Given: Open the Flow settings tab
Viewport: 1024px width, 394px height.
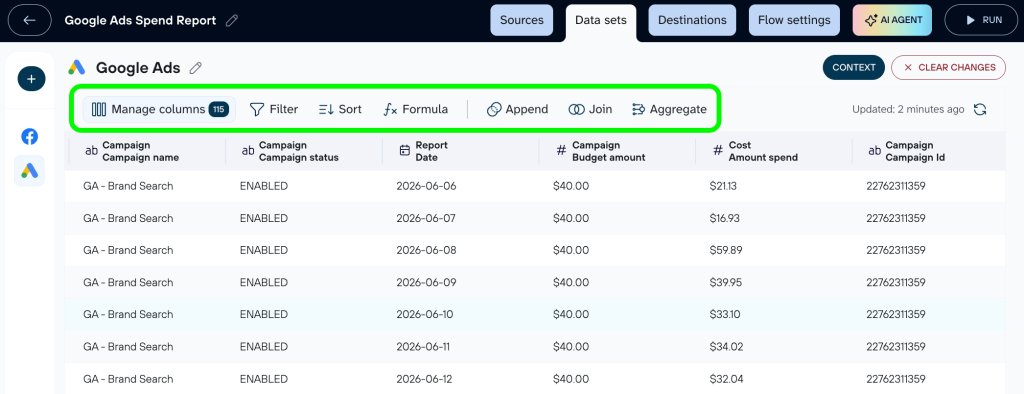Looking at the screenshot, I should [794, 20].
